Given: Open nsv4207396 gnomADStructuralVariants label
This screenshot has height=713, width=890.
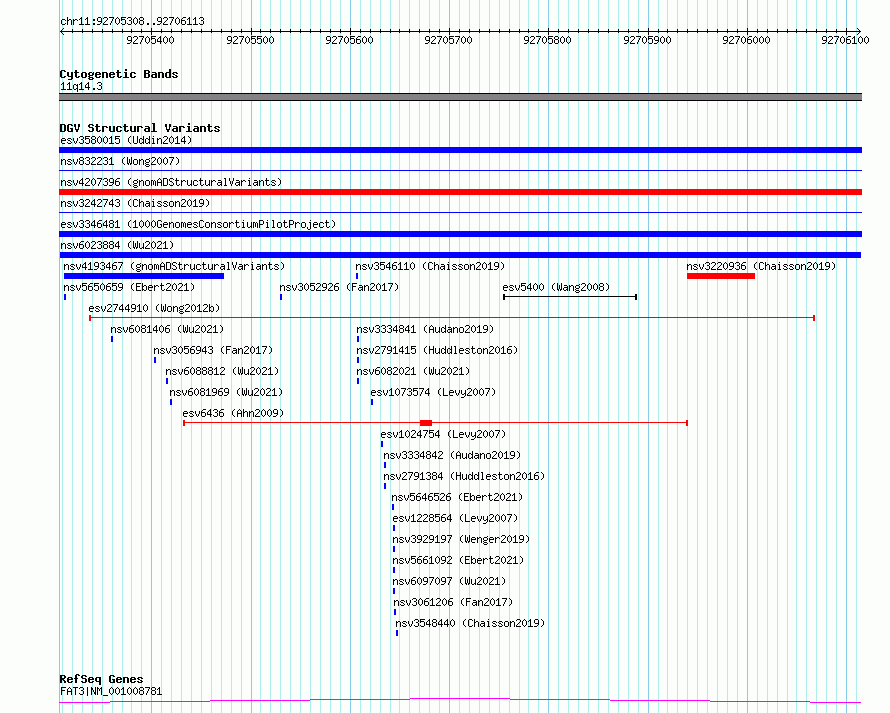Looking at the screenshot, I should (x=171, y=182).
